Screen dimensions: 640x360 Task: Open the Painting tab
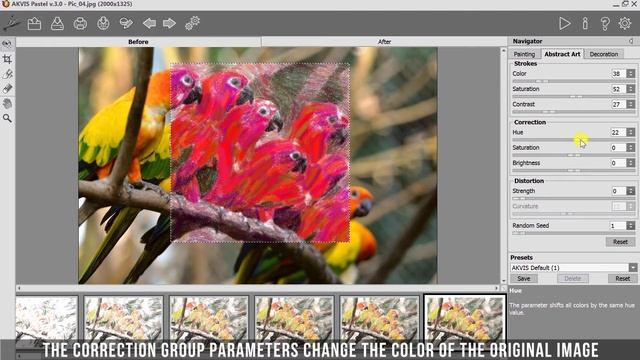(x=524, y=54)
